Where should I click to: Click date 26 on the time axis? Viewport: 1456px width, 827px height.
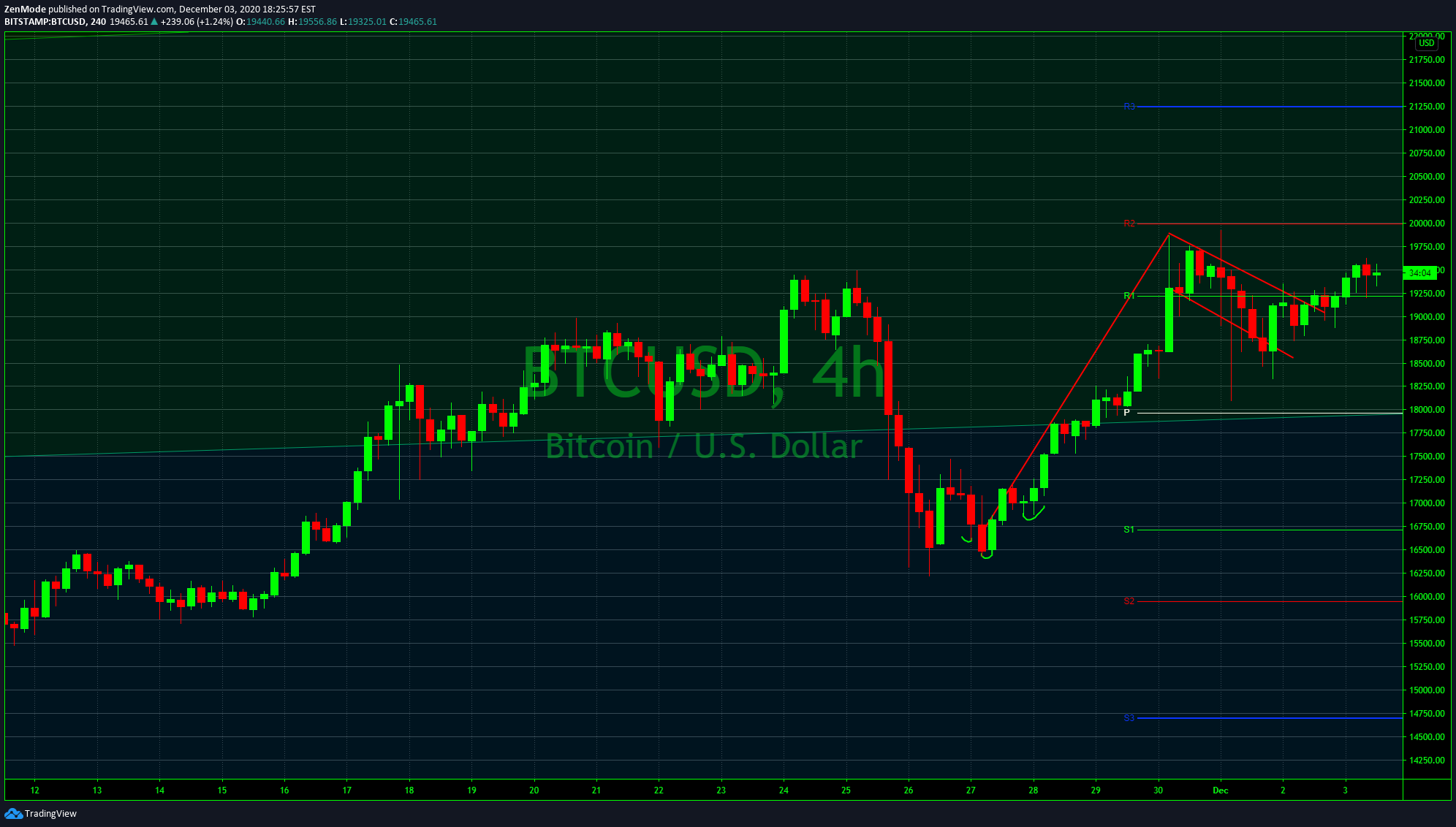click(909, 790)
